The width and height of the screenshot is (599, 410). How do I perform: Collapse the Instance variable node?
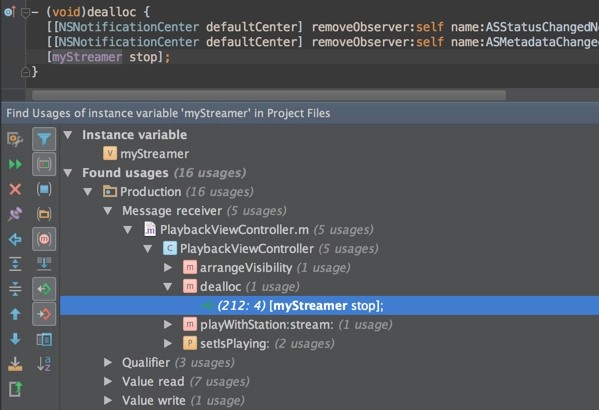click(x=68, y=135)
